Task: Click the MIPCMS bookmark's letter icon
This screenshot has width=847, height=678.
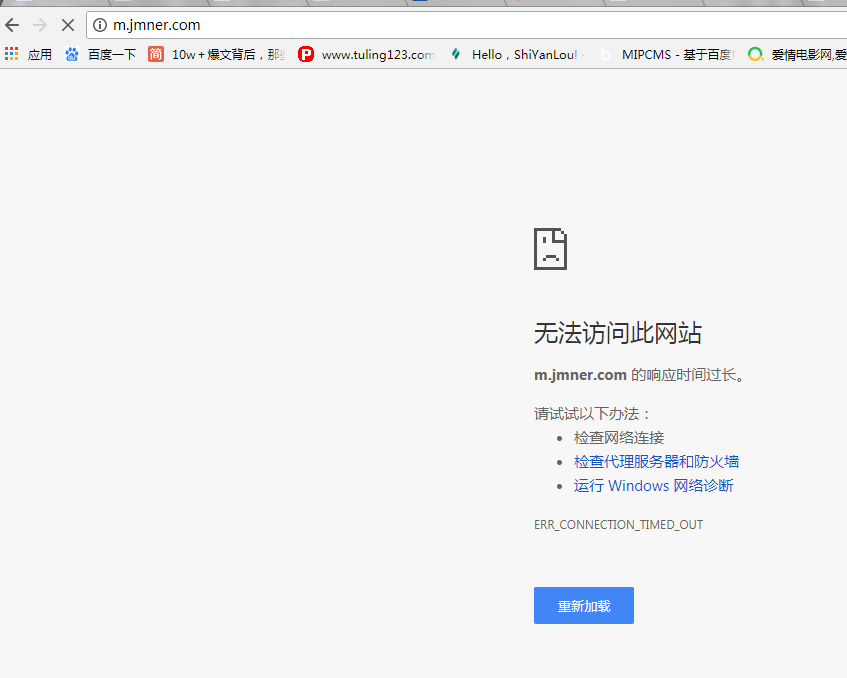Action: click(x=607, y=54)
